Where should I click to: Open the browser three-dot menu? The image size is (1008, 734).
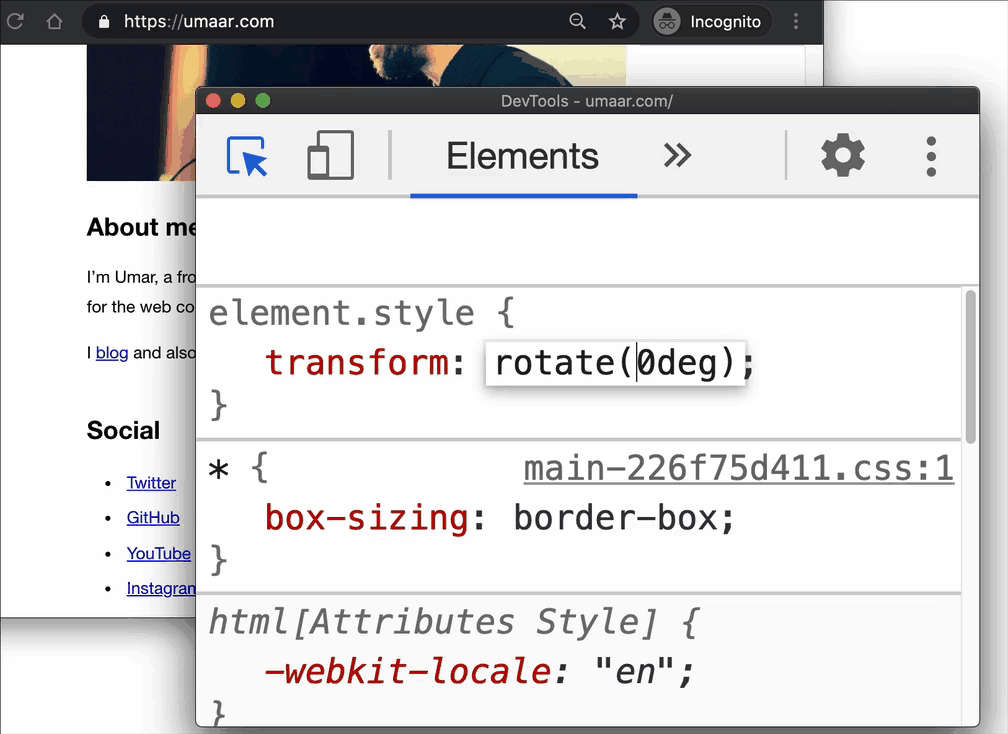(x=796, y=21)
